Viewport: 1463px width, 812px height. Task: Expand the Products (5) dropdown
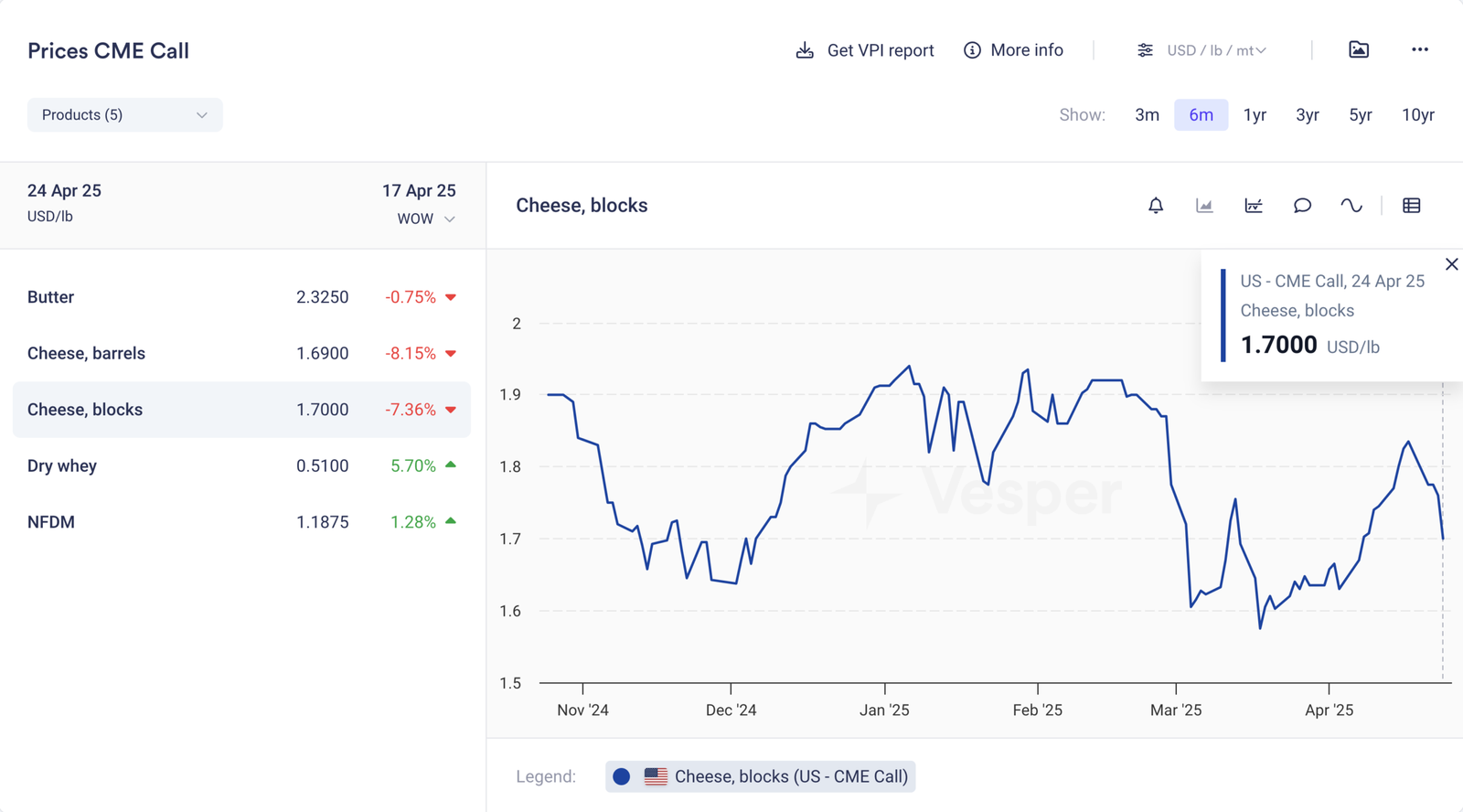coord(125,115)
